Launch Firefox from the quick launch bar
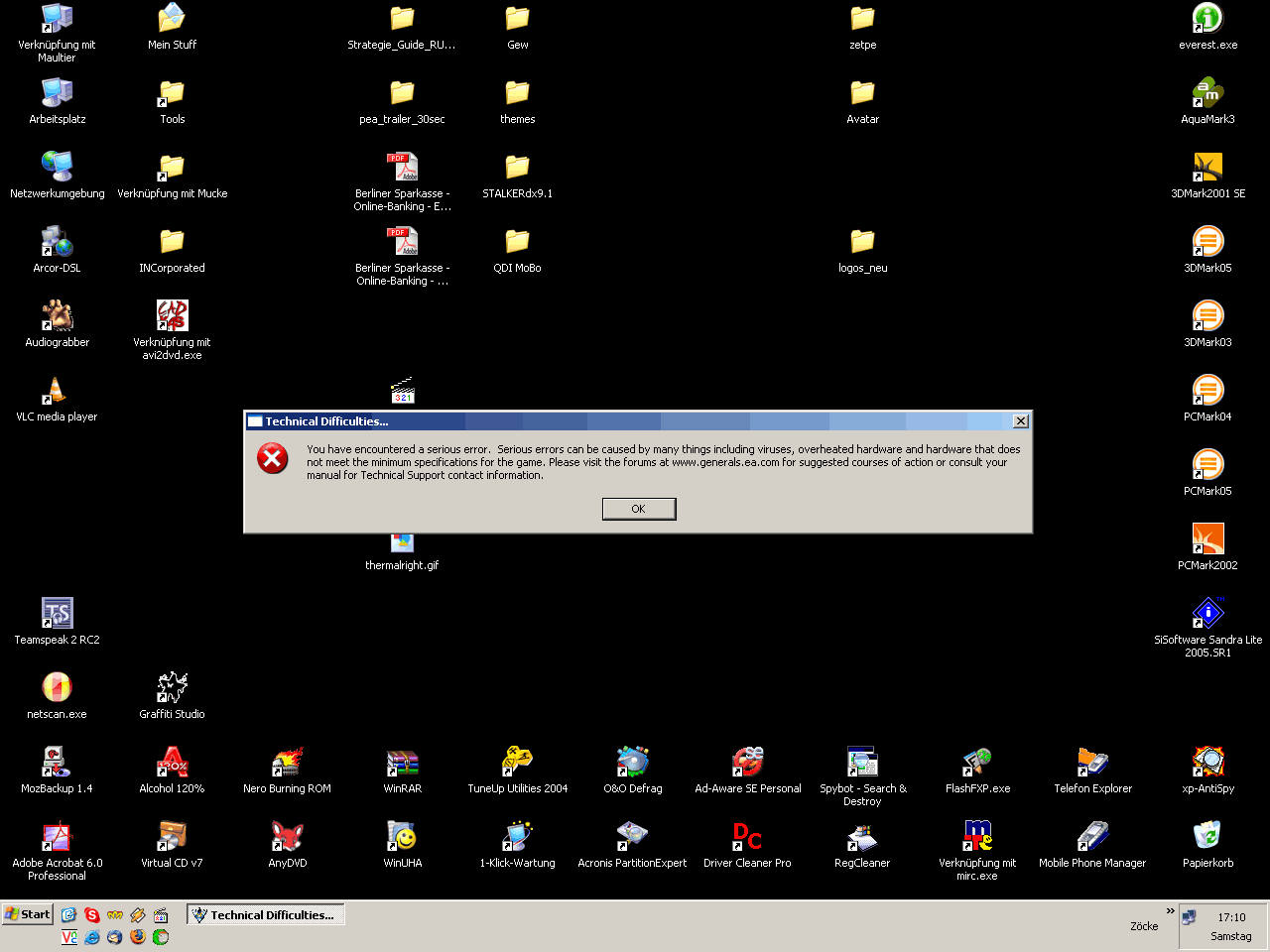Screen dimensions: 1270x952 (x=138, y=936)
